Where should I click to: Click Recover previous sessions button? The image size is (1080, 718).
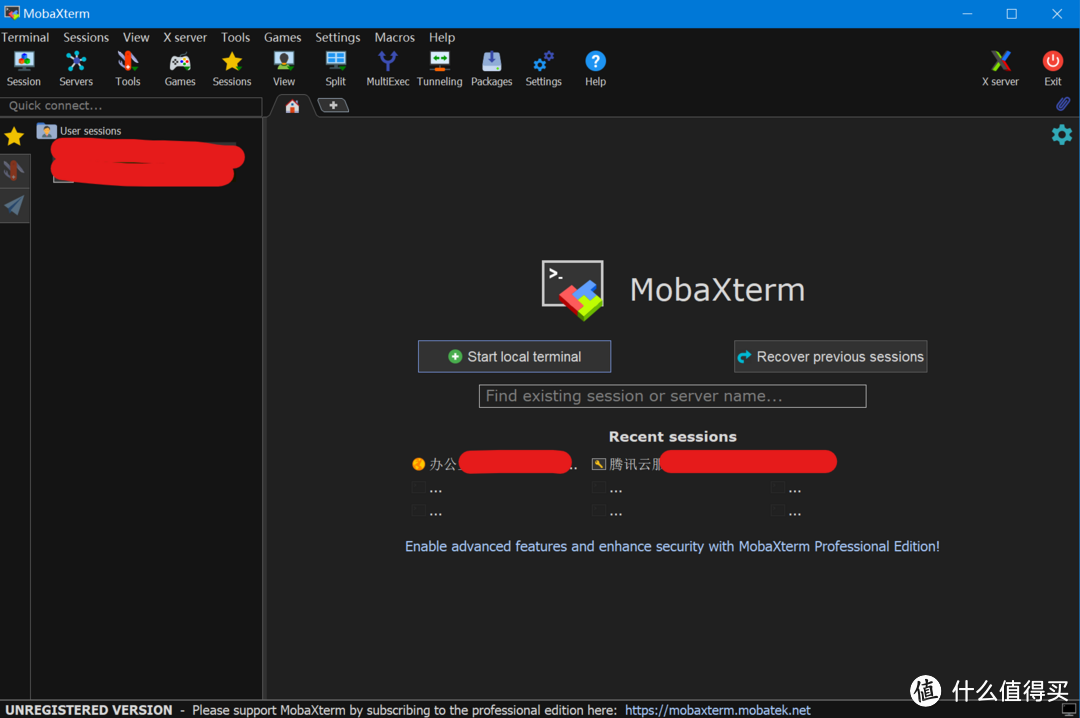831,356
